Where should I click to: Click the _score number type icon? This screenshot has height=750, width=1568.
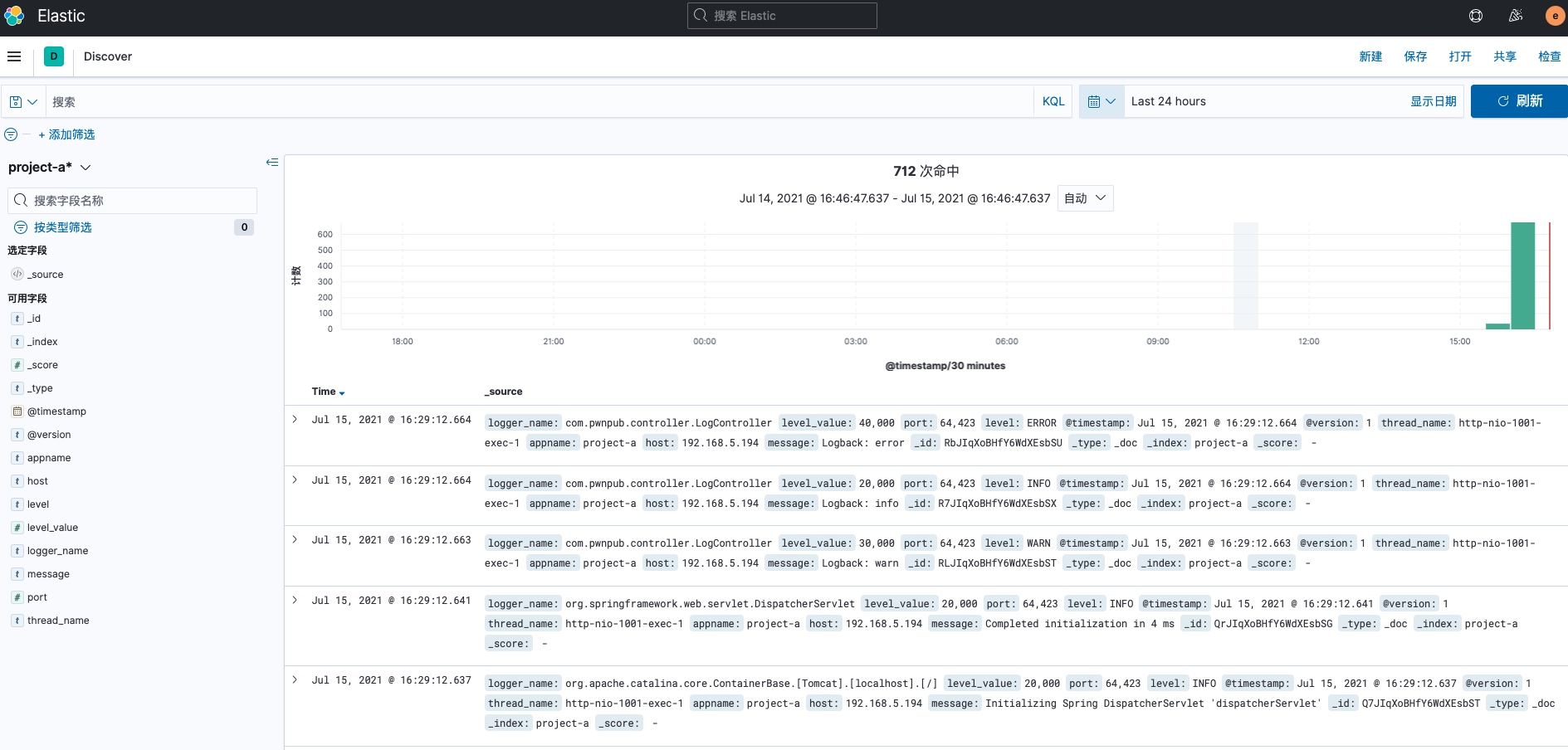(17, 365)
